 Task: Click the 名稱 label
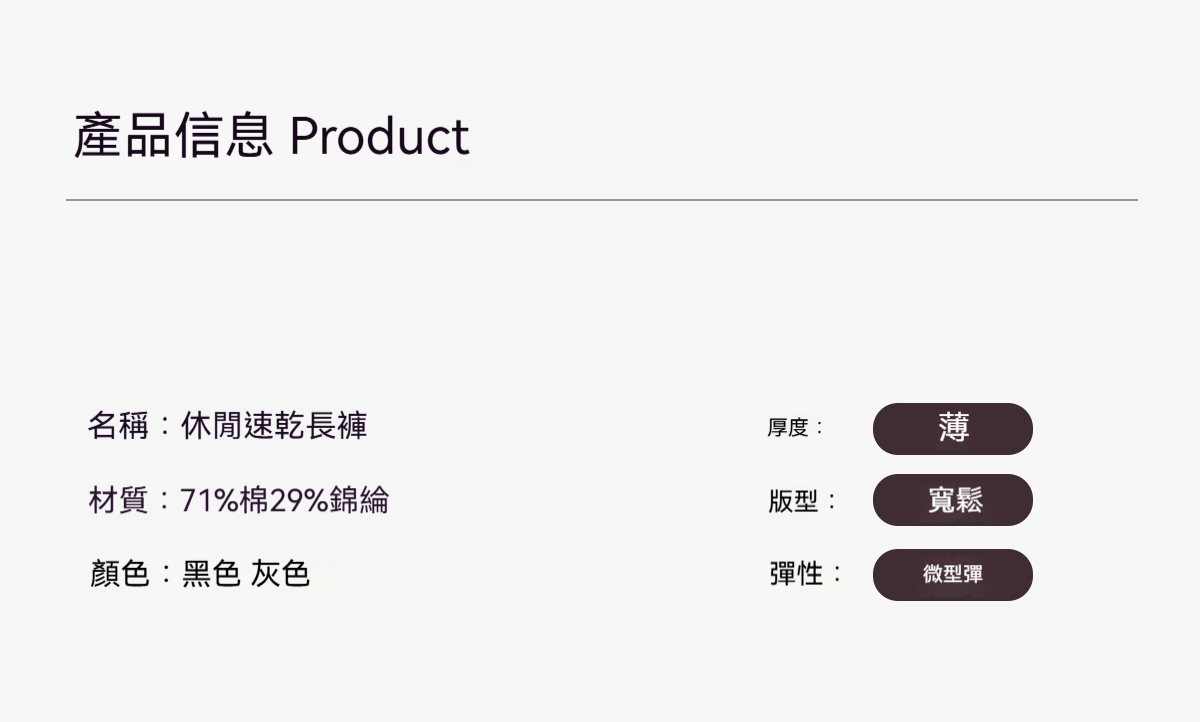118,426
